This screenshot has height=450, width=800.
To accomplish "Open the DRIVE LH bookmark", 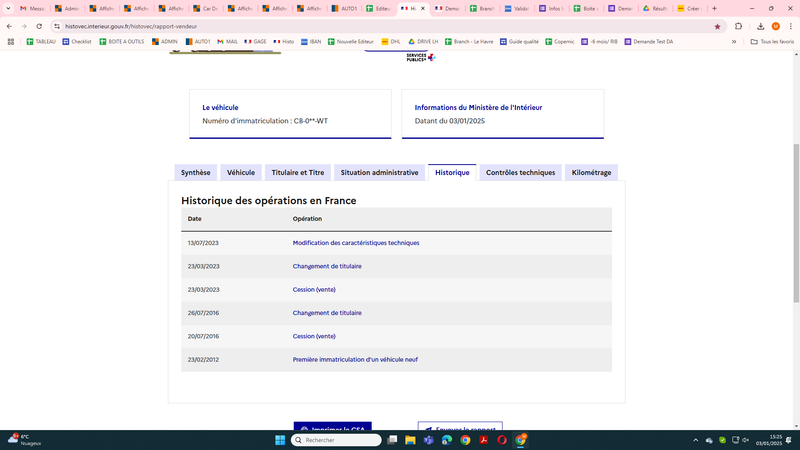I will click(x=423, y=42).
